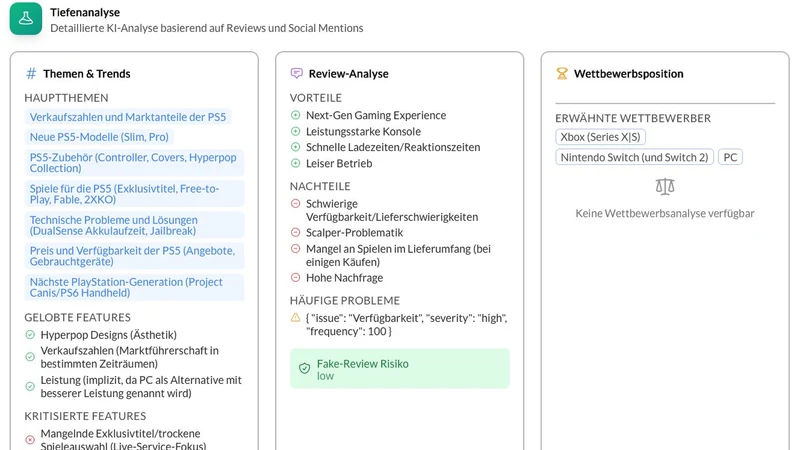This screenshot has width=800, height=450.
Task: Click the GELOBTE FEATURES section label
Action: (78, 317)
